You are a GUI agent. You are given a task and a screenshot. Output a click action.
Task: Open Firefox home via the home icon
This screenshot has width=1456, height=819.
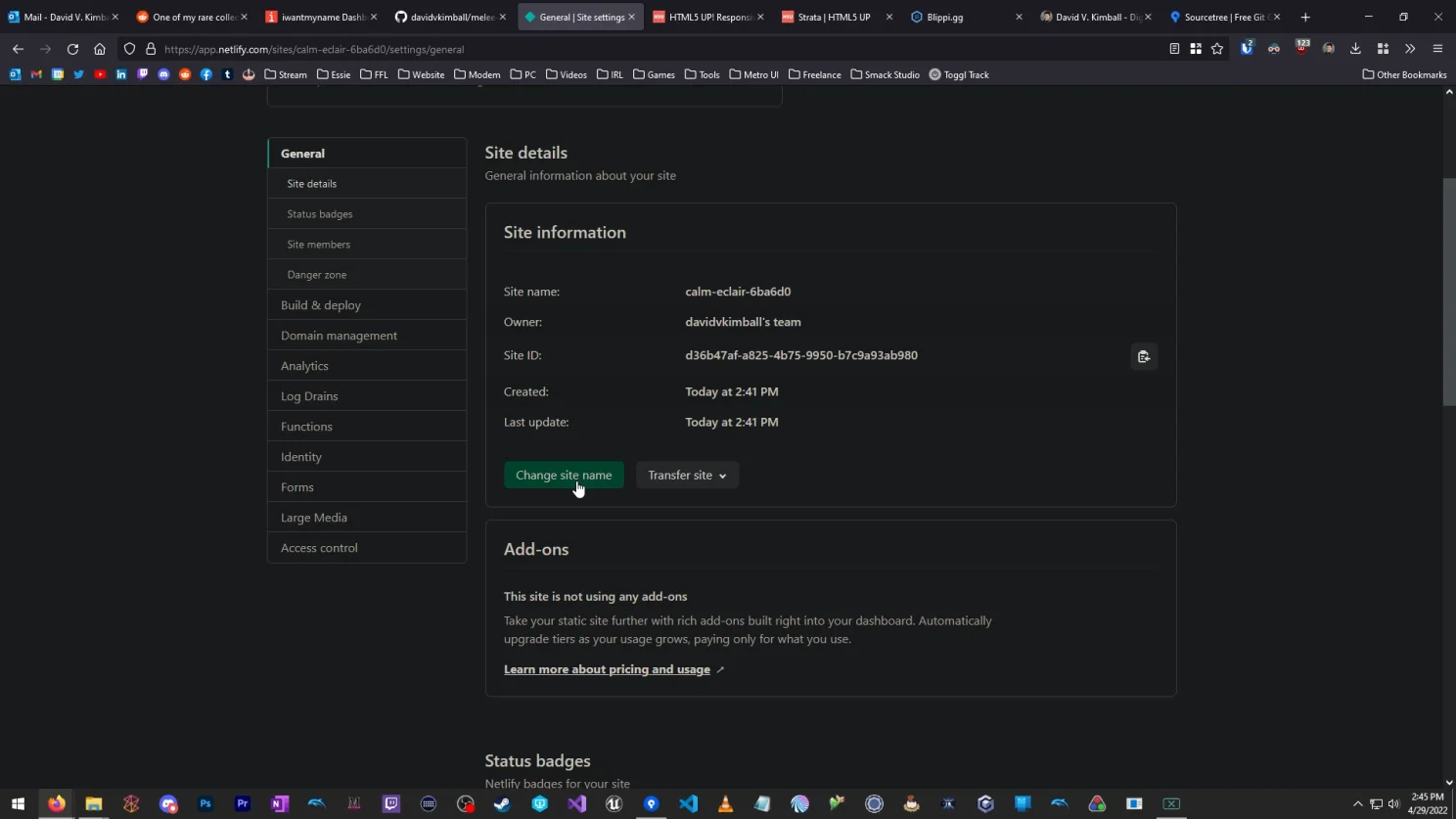click(x=98, y=49)
